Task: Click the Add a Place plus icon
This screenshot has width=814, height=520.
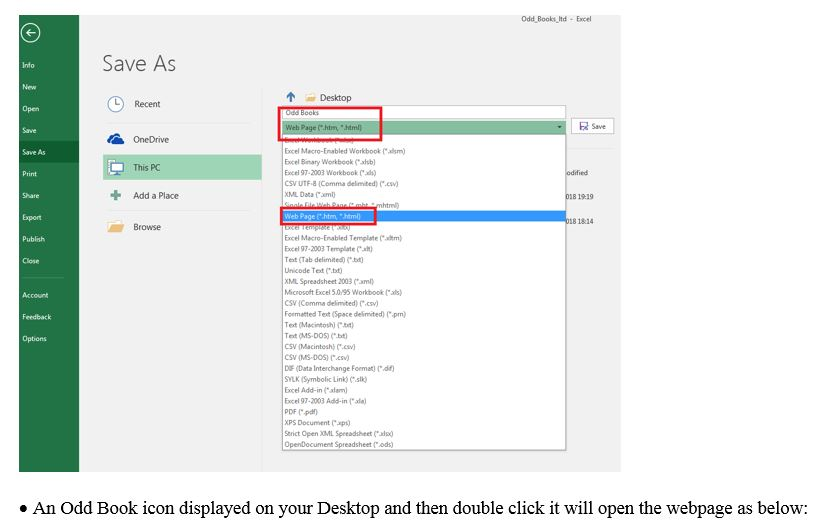Action: 116,196
